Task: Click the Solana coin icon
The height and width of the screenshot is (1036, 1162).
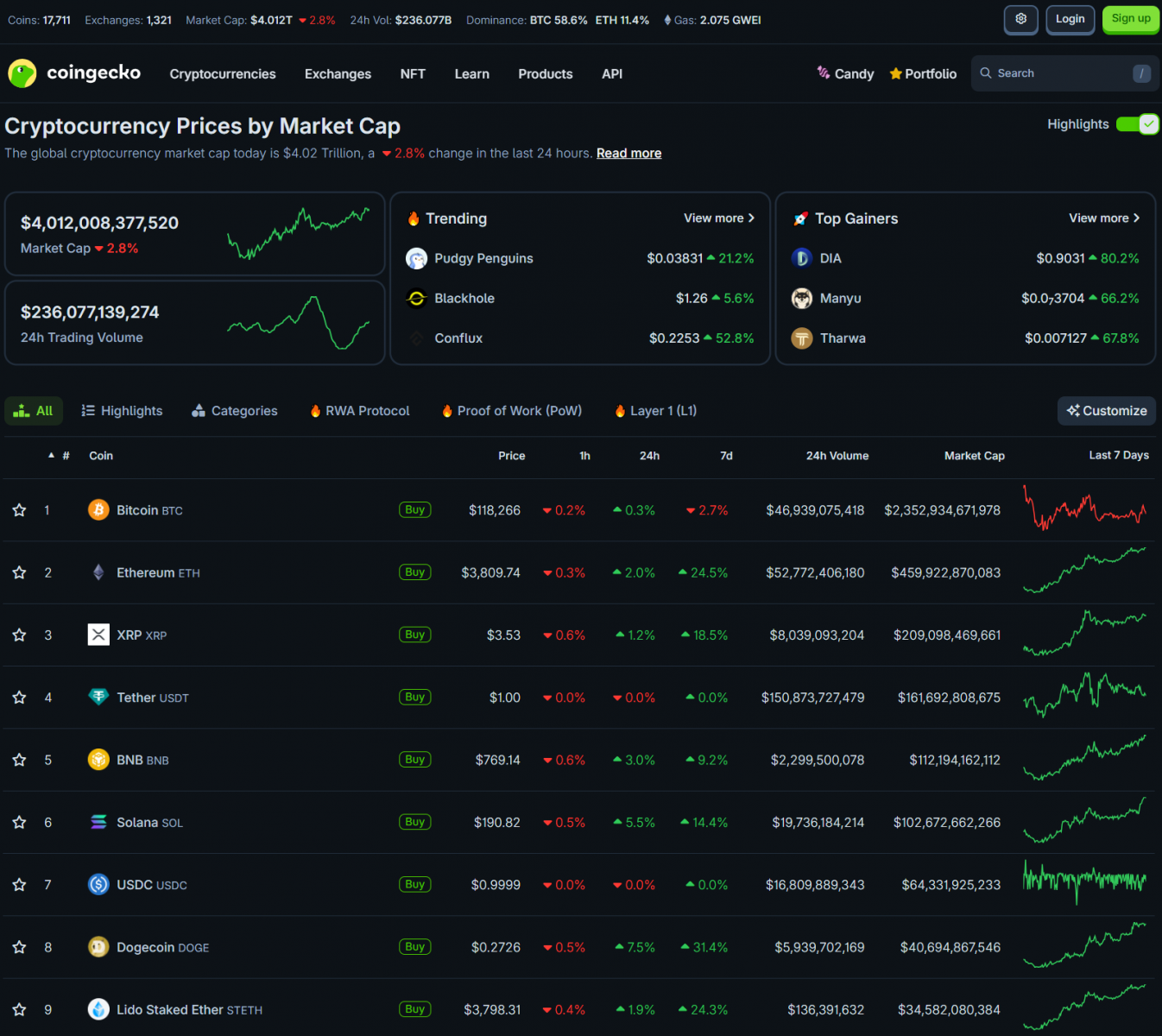Action: coord(98,823)
